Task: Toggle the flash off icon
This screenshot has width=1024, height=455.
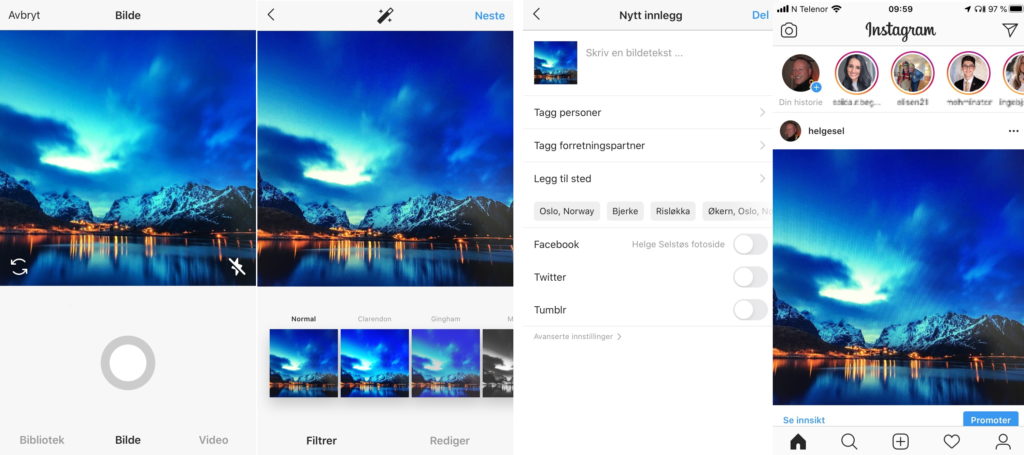Action: (x=237, y=267)
